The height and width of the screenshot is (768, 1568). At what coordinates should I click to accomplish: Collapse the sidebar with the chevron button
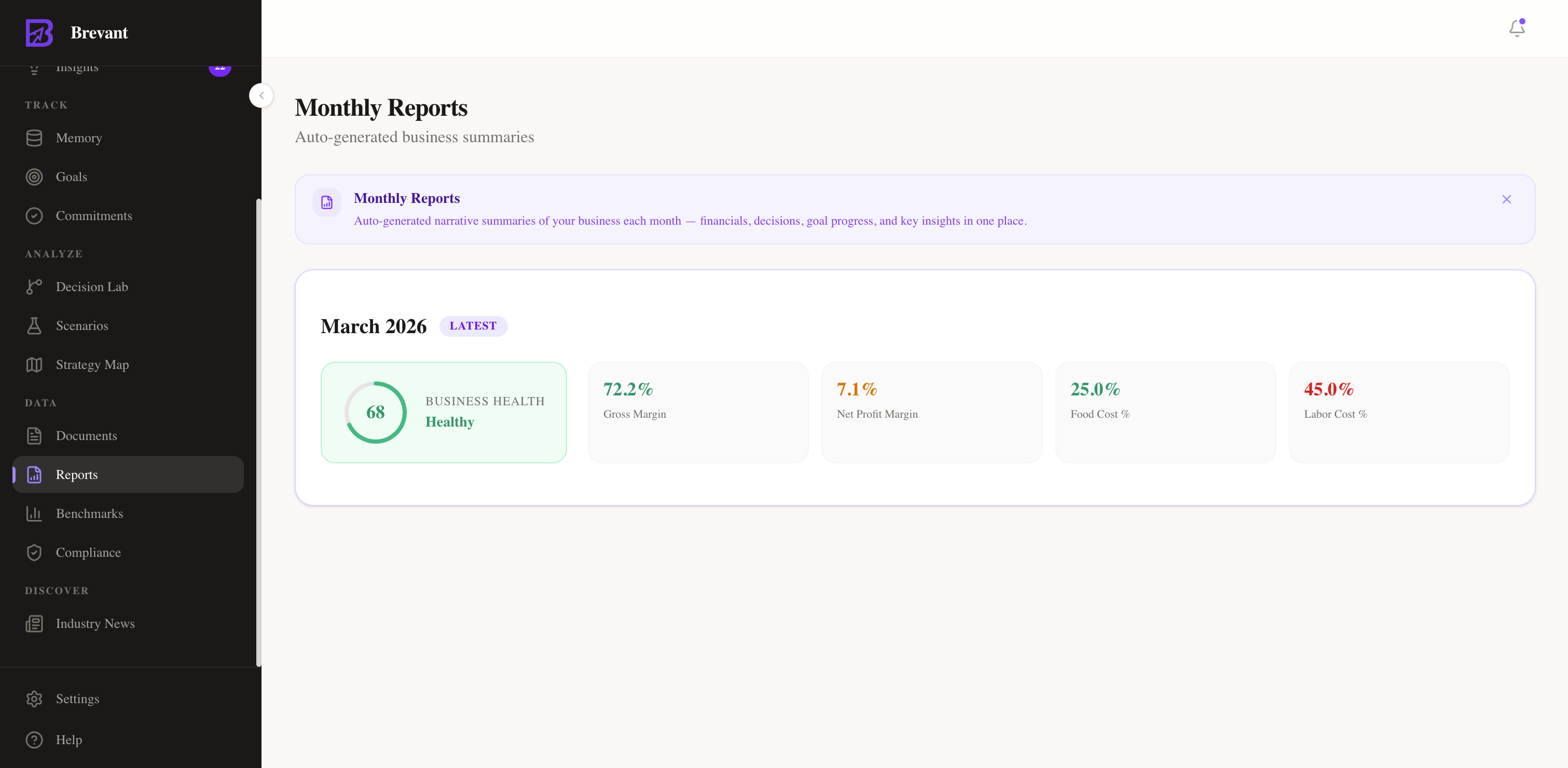coord(261,95)
